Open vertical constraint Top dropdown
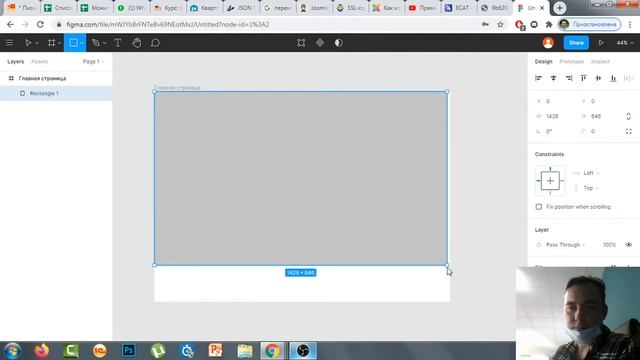Image resolution: width=640 pixels, height=360 pixels. click(x=591, y=188)
